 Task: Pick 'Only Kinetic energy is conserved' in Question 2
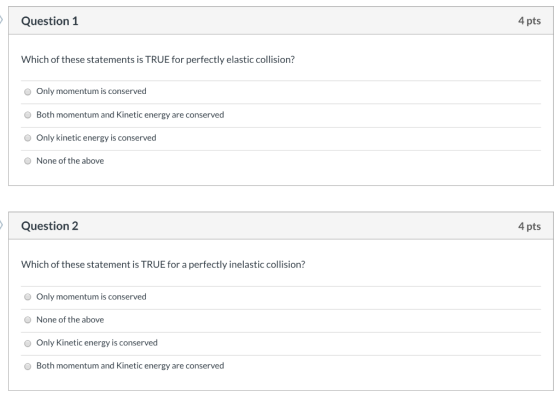click(x=28, y=343)
